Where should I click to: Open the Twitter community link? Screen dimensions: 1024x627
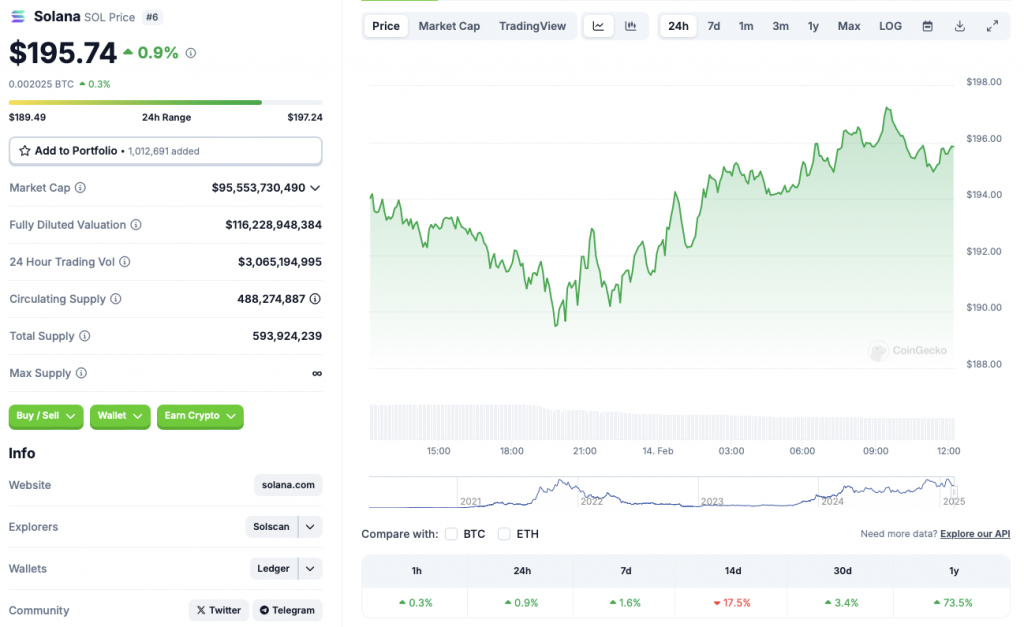(219, 610)
